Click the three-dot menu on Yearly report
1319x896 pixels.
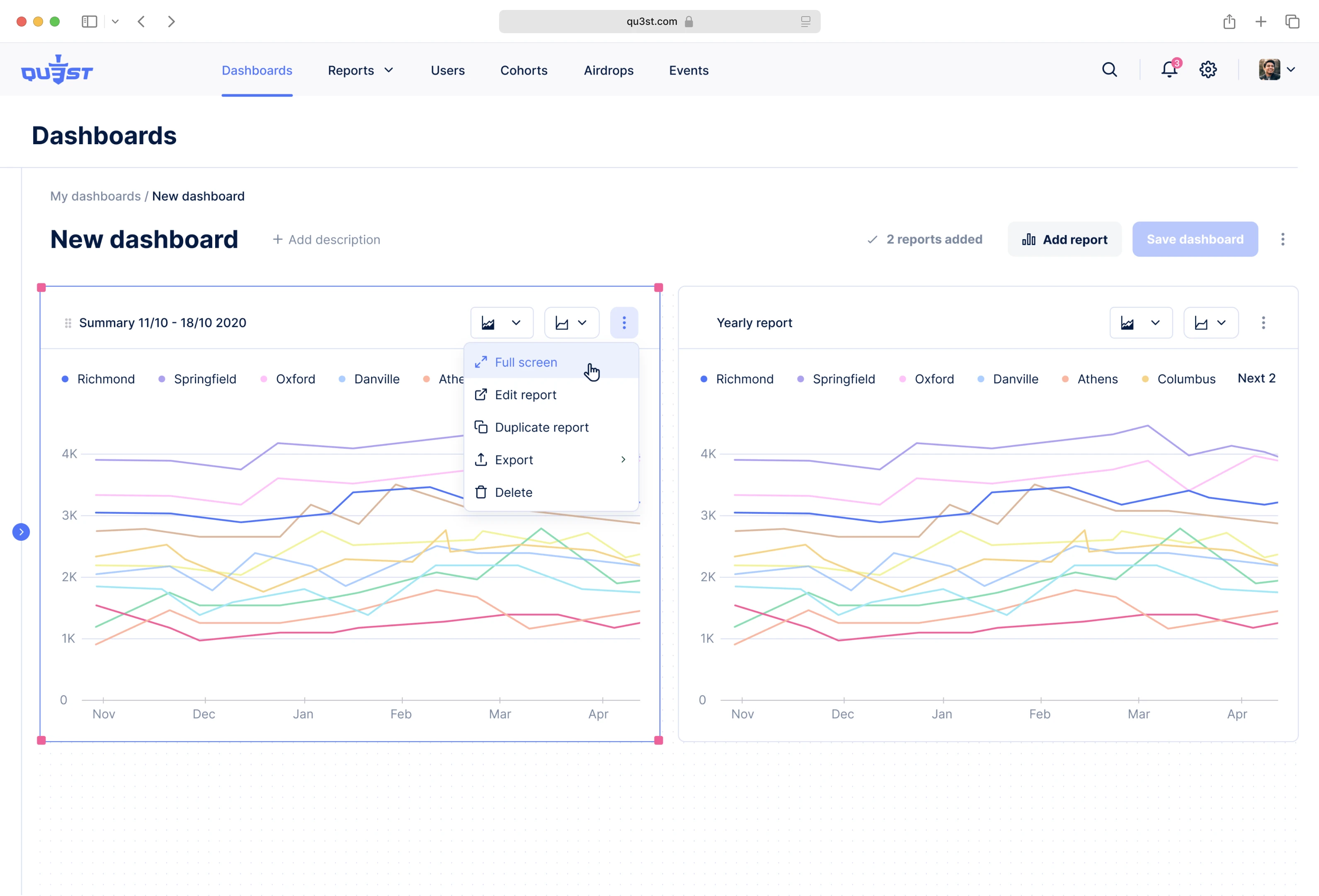[1263, 323]
